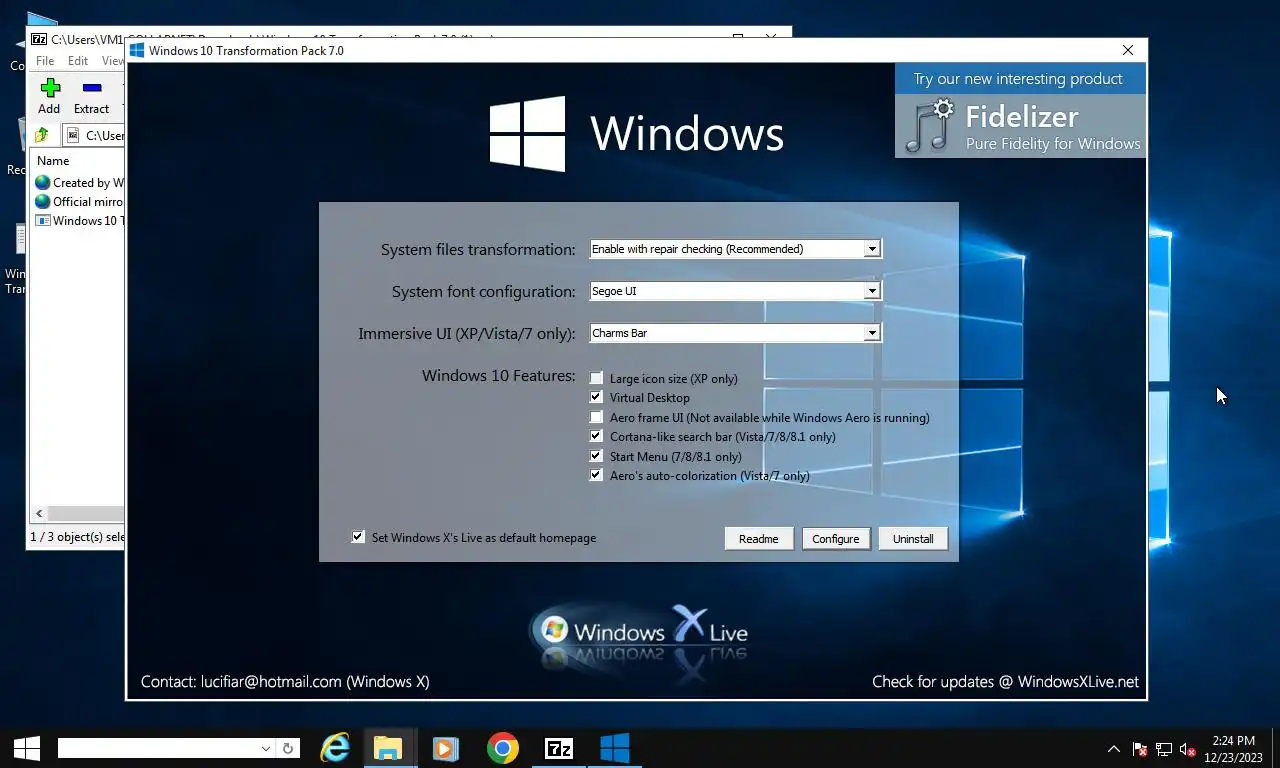Toggle Cortana-like search bar checkbox
The width and height of the screenshot is (1280, 768).
597,436
